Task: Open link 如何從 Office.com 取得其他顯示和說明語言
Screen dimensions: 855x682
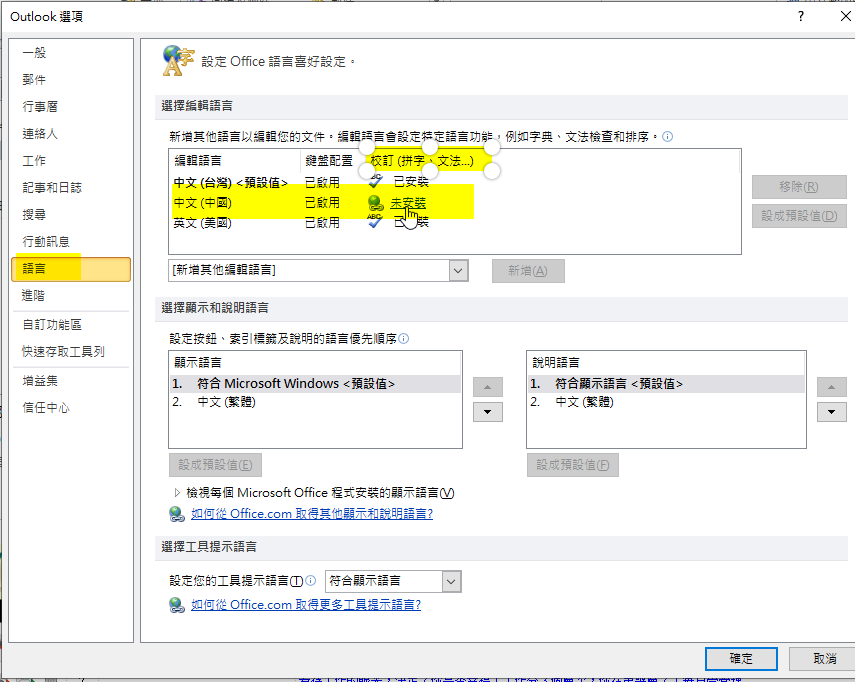Action: tap(312, 514)
